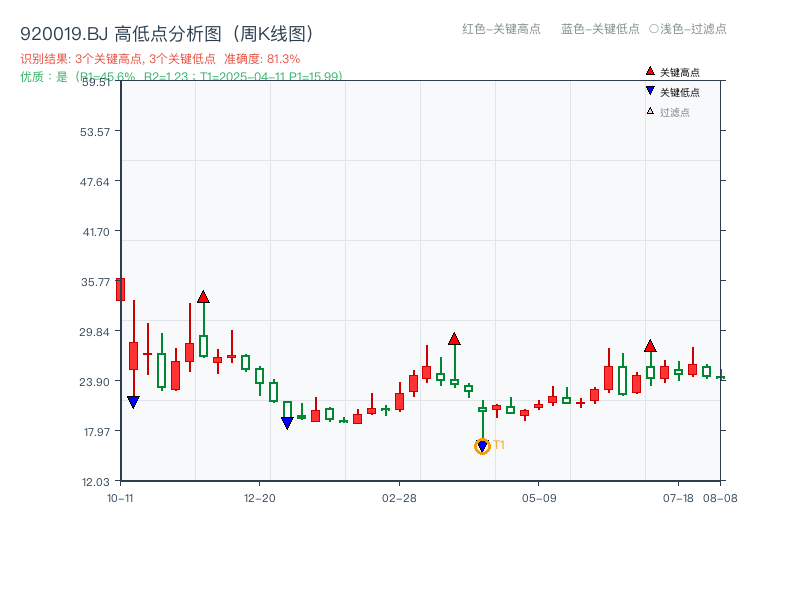Click the 08-08 date label on the x-axis

(x=719, y=497)
